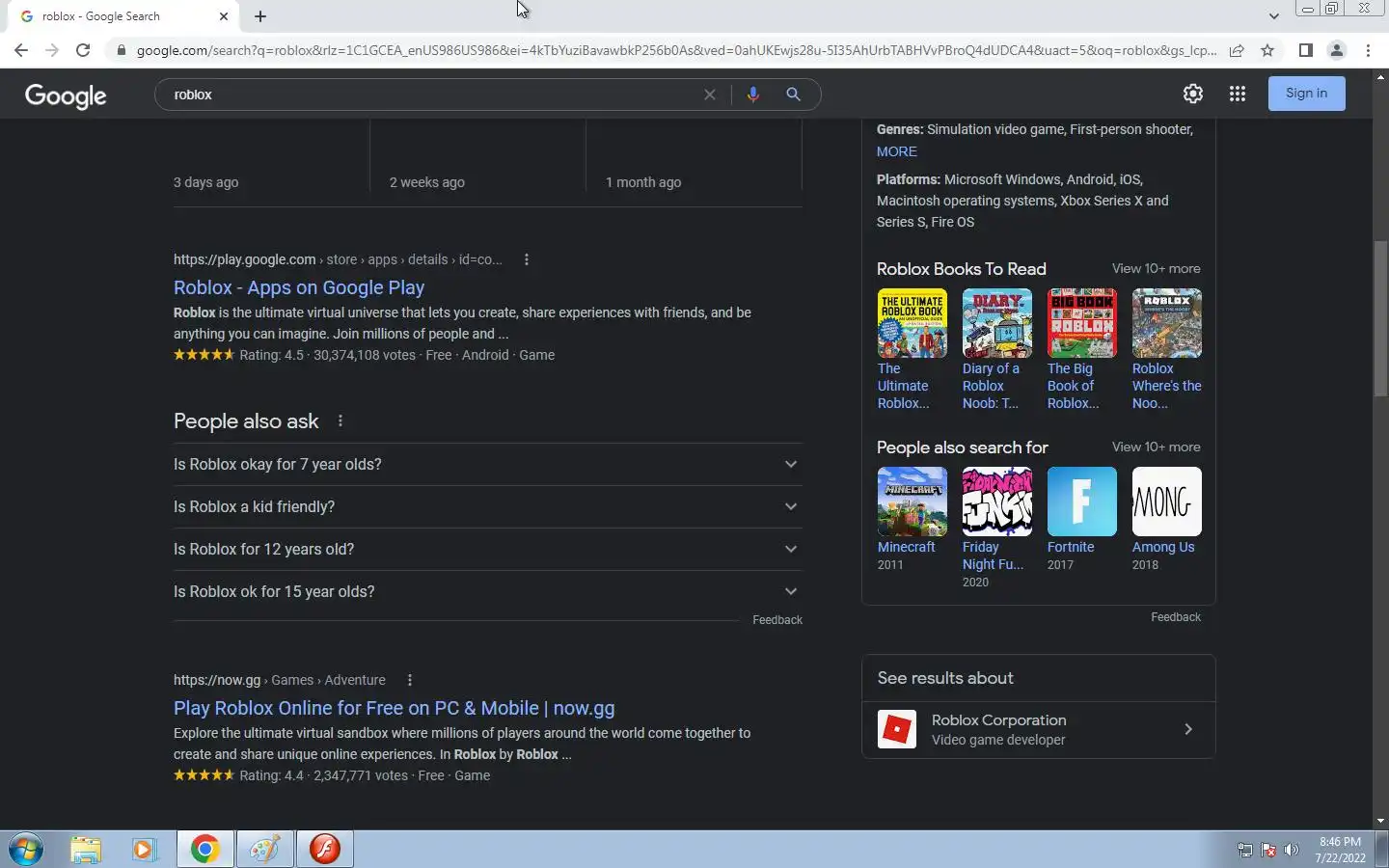The image size is (1389, 868).
Task: Open Roblox Corporation result chevron
Action: tap(1188, 729)
